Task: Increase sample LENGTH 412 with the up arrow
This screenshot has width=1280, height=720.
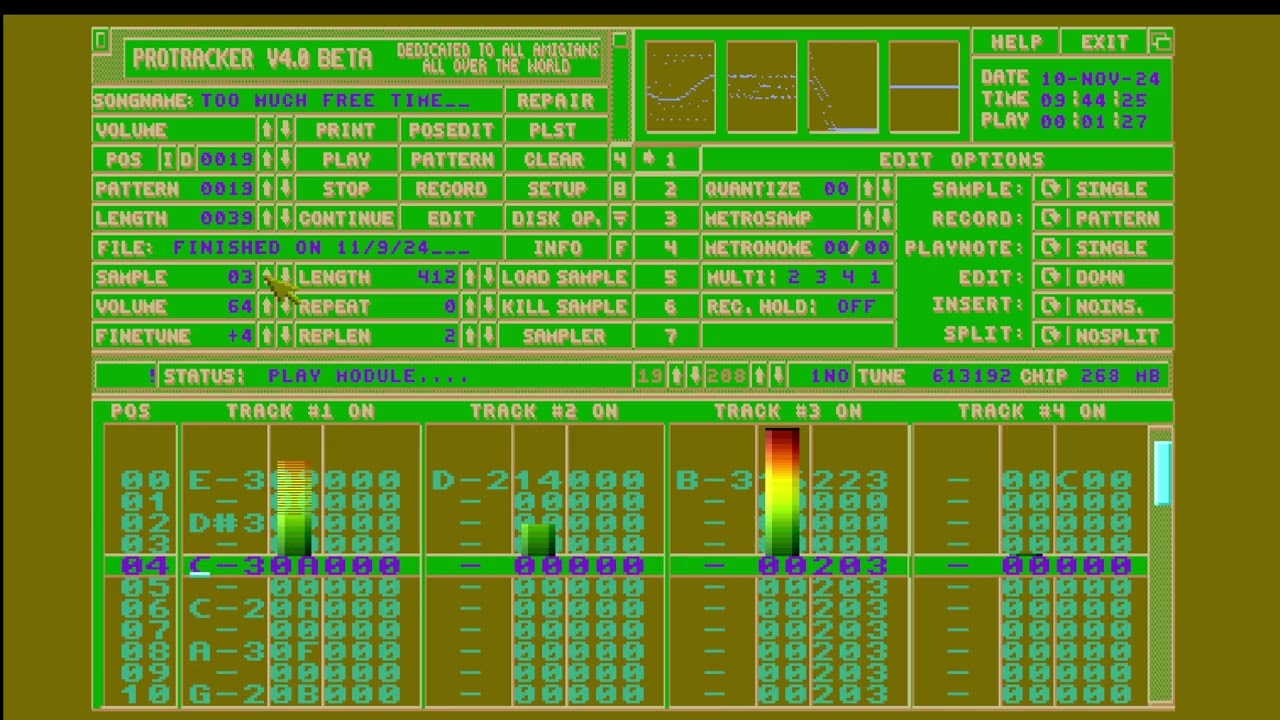Action: 470,277
